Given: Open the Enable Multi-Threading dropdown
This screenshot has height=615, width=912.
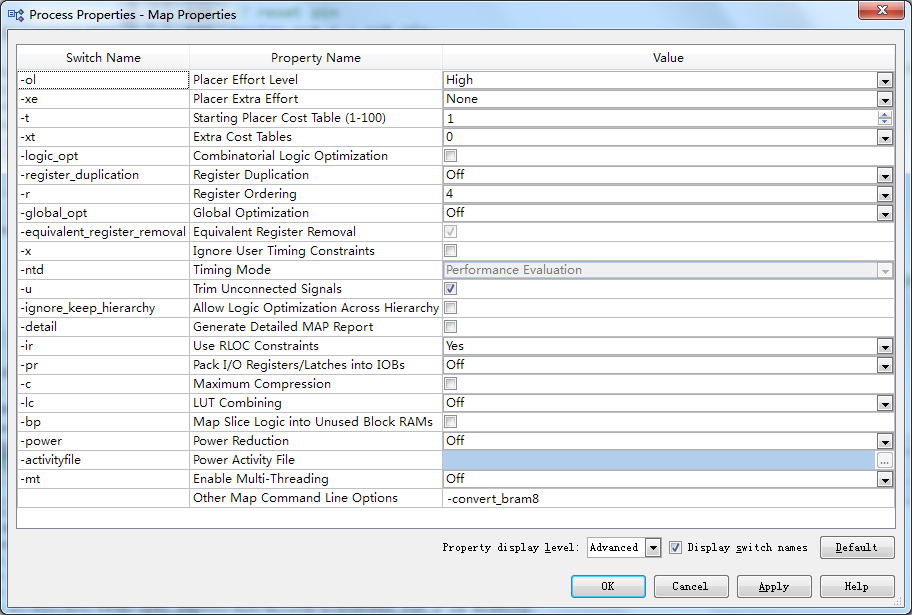Looking at the screenshot, I should click(x=885, y=479).
